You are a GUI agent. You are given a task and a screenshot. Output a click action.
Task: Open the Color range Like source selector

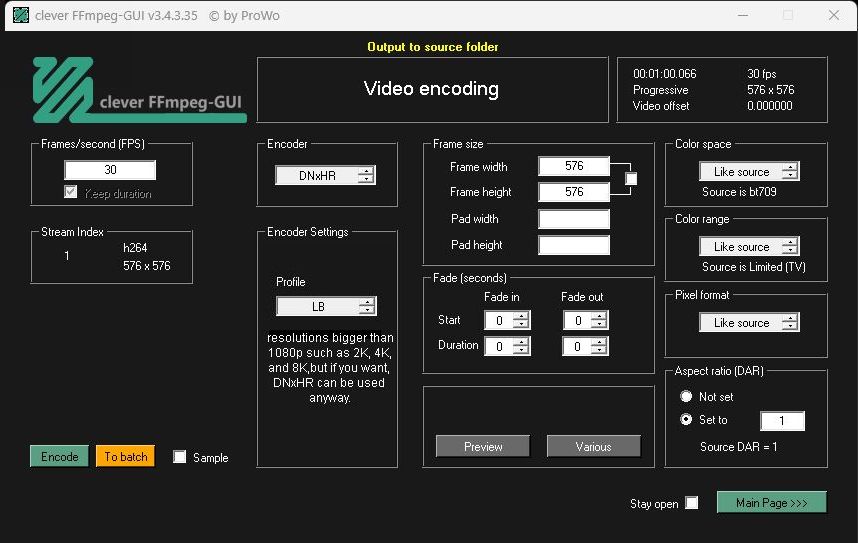point(749,246)
